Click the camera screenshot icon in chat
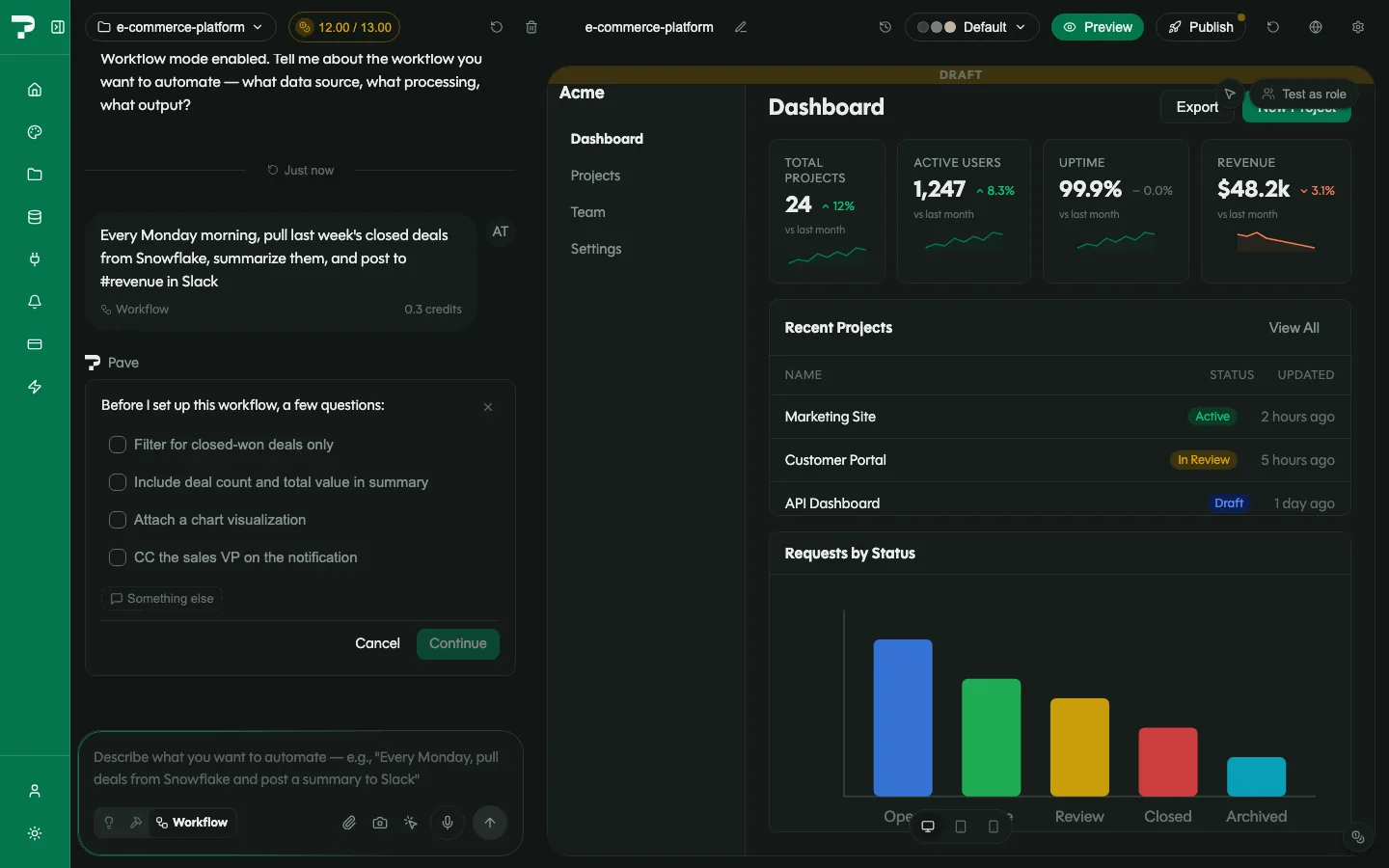This screenshot has height=868, width=1389. point(380,823)
